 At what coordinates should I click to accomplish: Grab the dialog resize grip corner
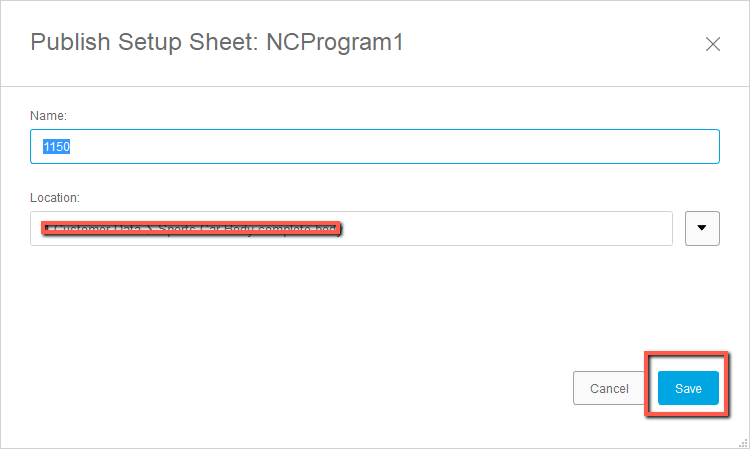pyautogui.click(x=741, y=441)
